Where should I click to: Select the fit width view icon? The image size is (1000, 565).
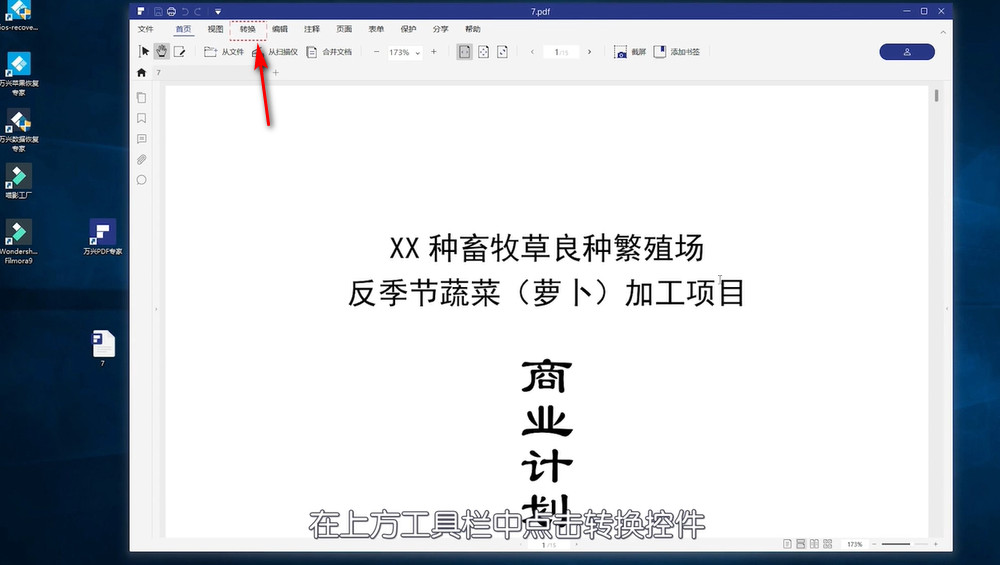[x=464, y=52]
